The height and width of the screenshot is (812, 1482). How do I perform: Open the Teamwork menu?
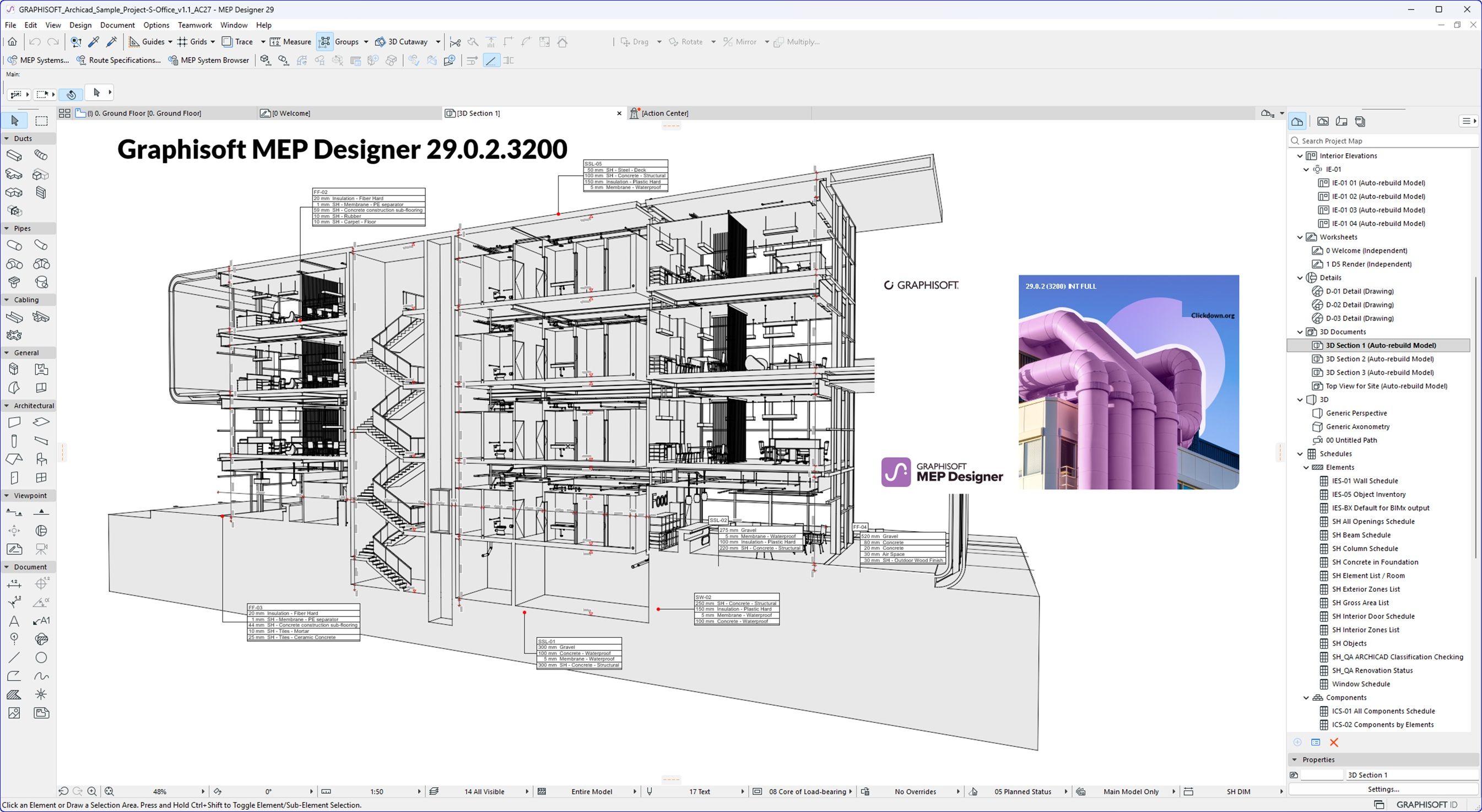click(x=194, y=25)
